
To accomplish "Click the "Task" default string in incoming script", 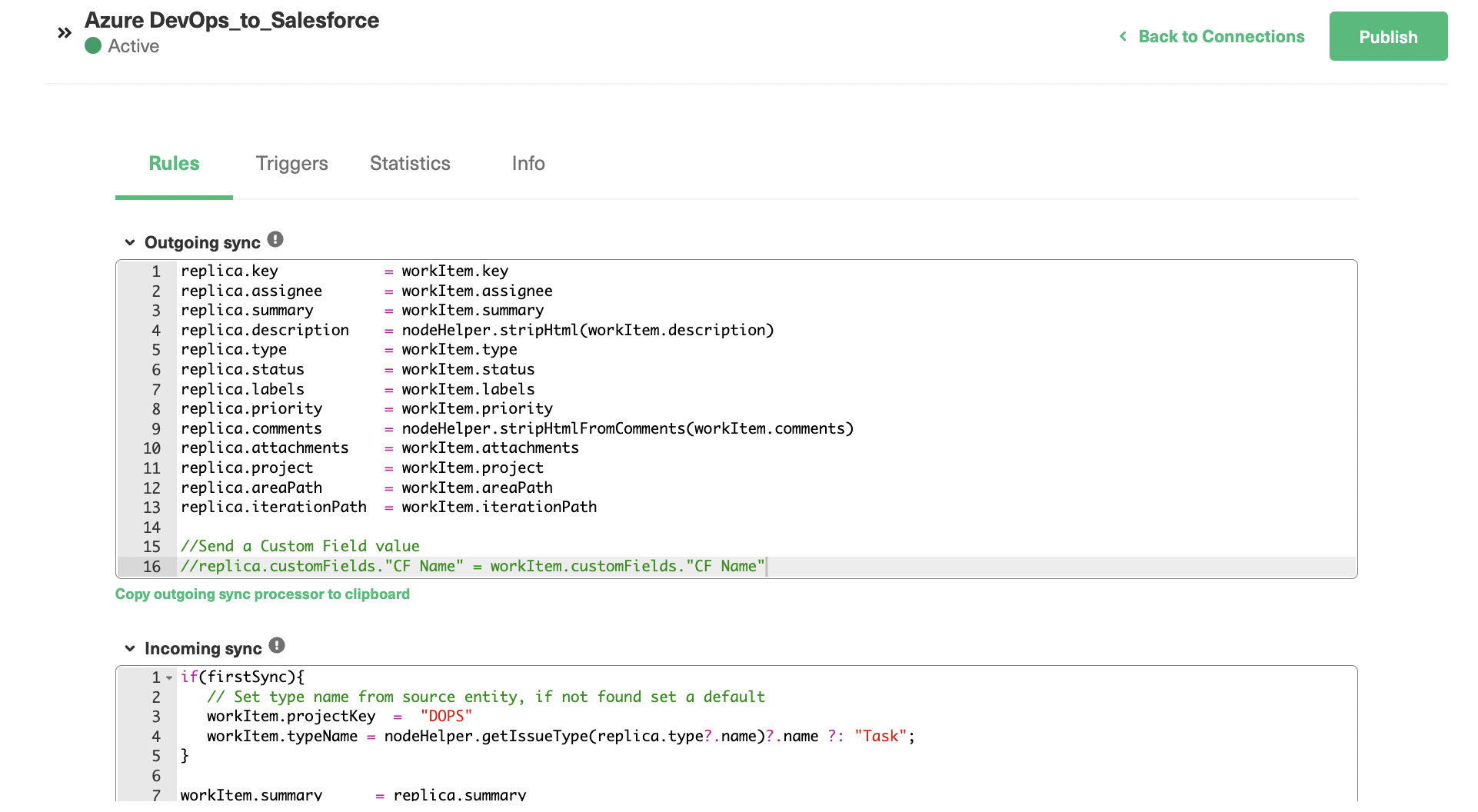I will [880, 737].
